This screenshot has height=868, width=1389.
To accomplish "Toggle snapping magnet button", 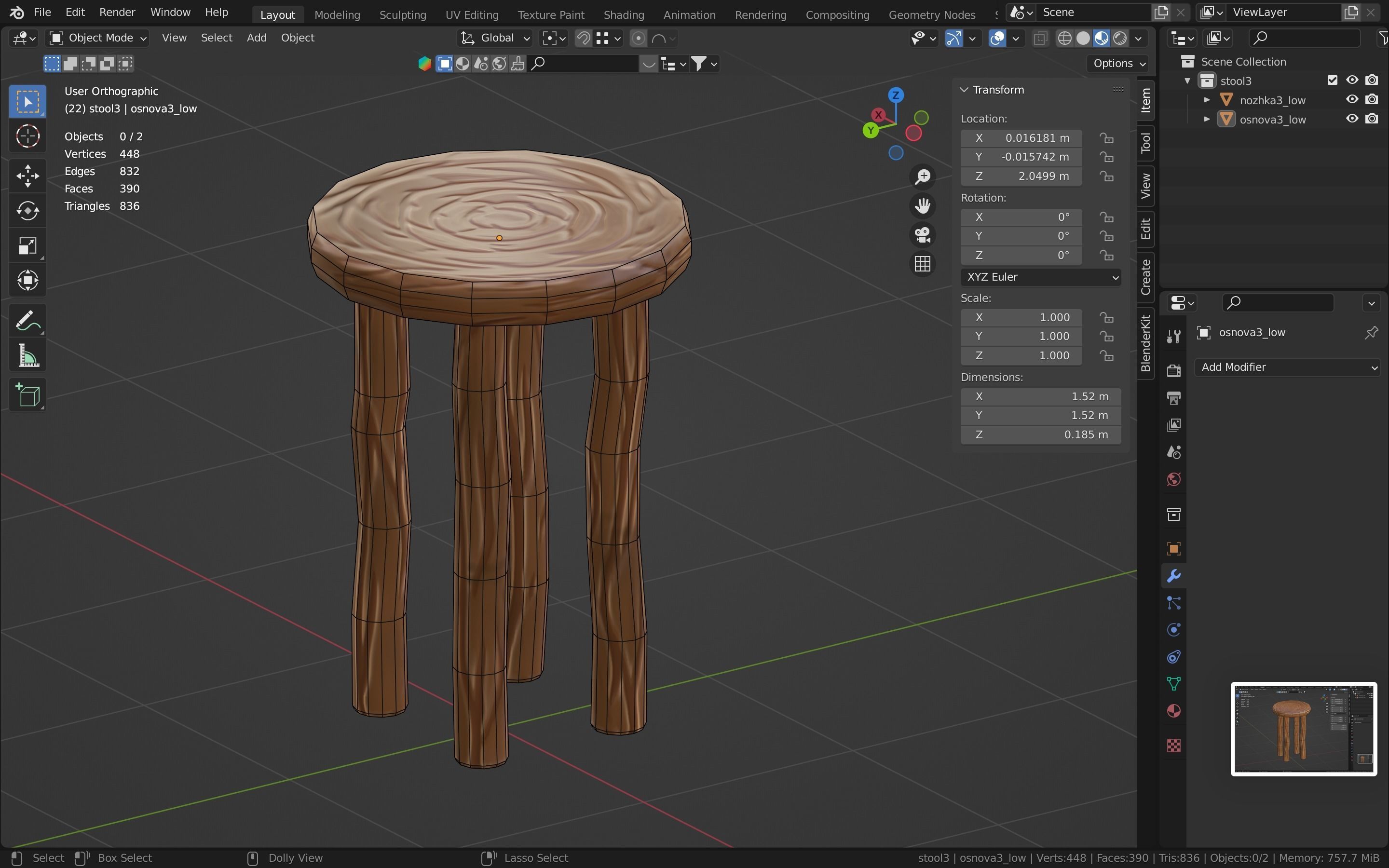I will [583, 39].
